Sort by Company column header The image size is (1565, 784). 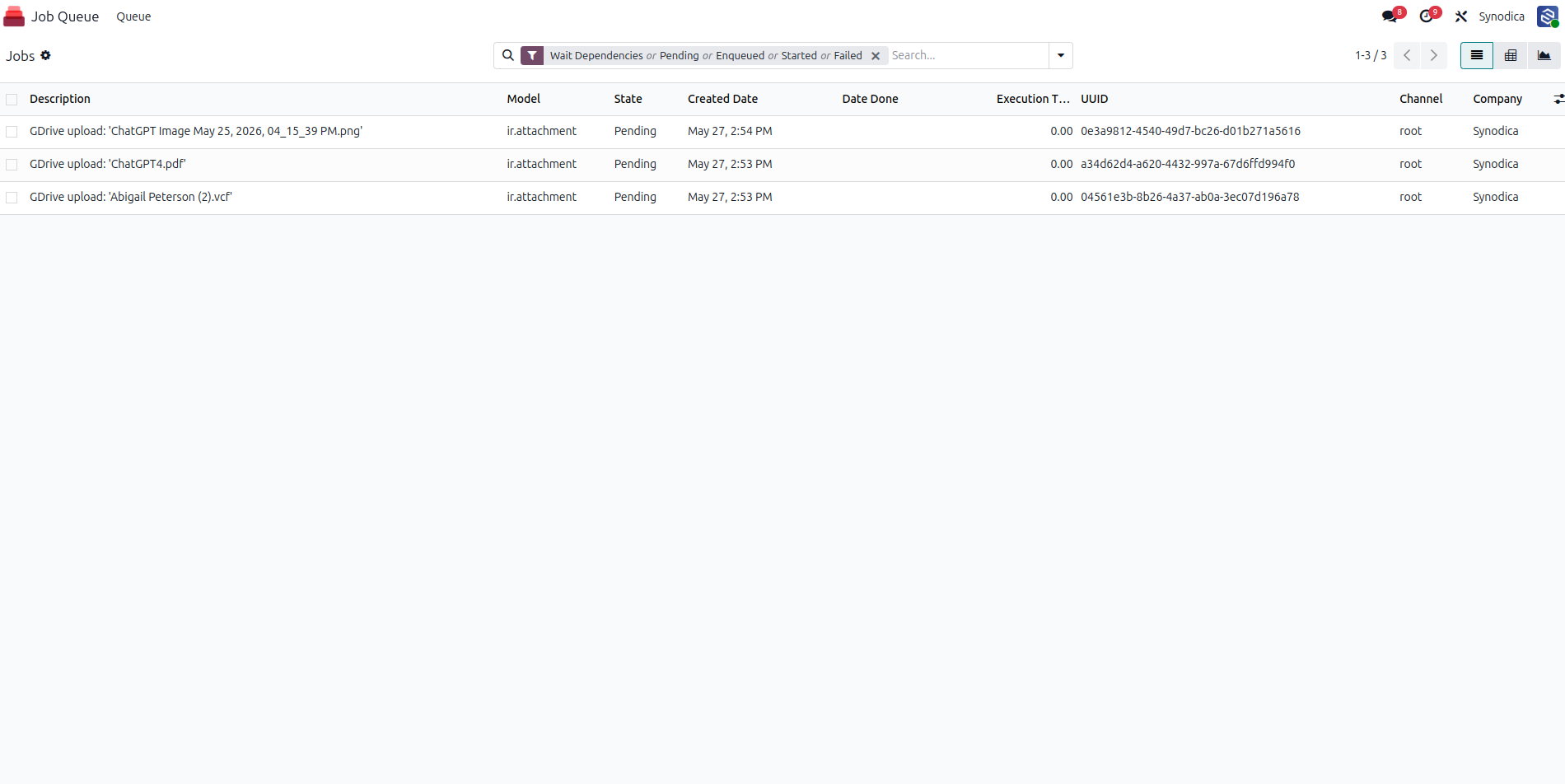(x=1497, y=99)
